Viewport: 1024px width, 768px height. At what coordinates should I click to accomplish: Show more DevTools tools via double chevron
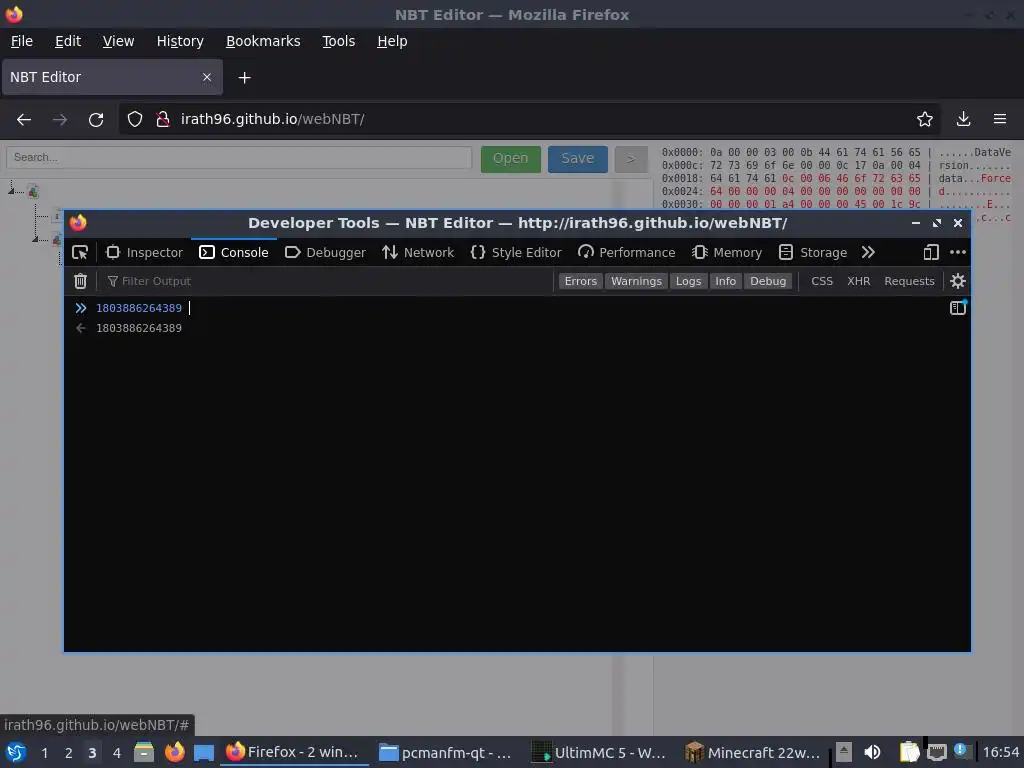point(868,252)
